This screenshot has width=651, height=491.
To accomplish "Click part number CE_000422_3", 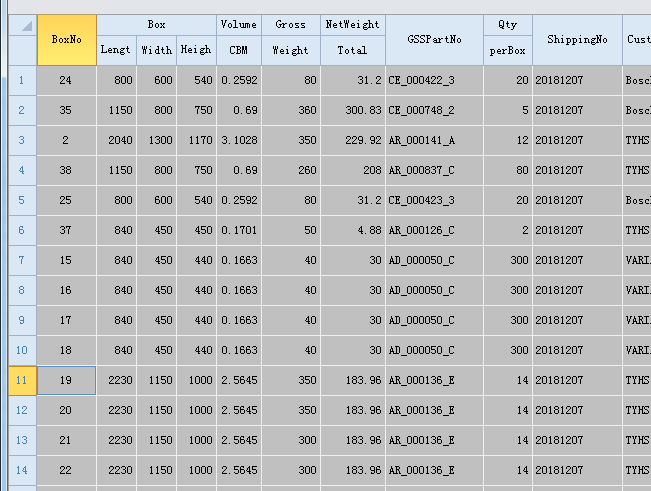I will [434, 81].
